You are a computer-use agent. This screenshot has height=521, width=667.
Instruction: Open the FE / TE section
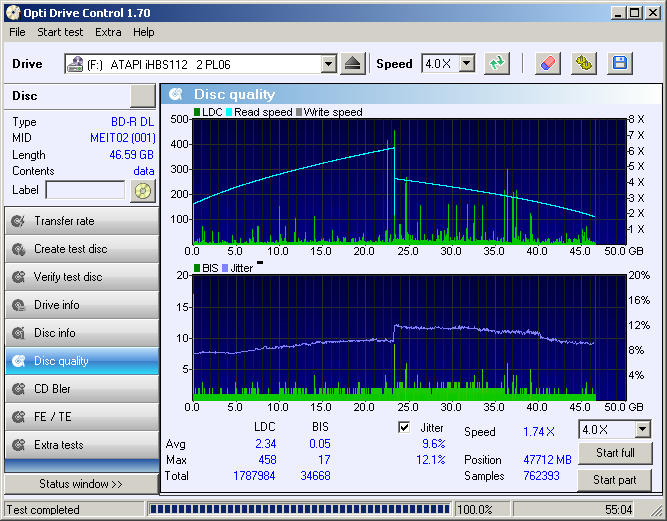[x=82, y=417]
